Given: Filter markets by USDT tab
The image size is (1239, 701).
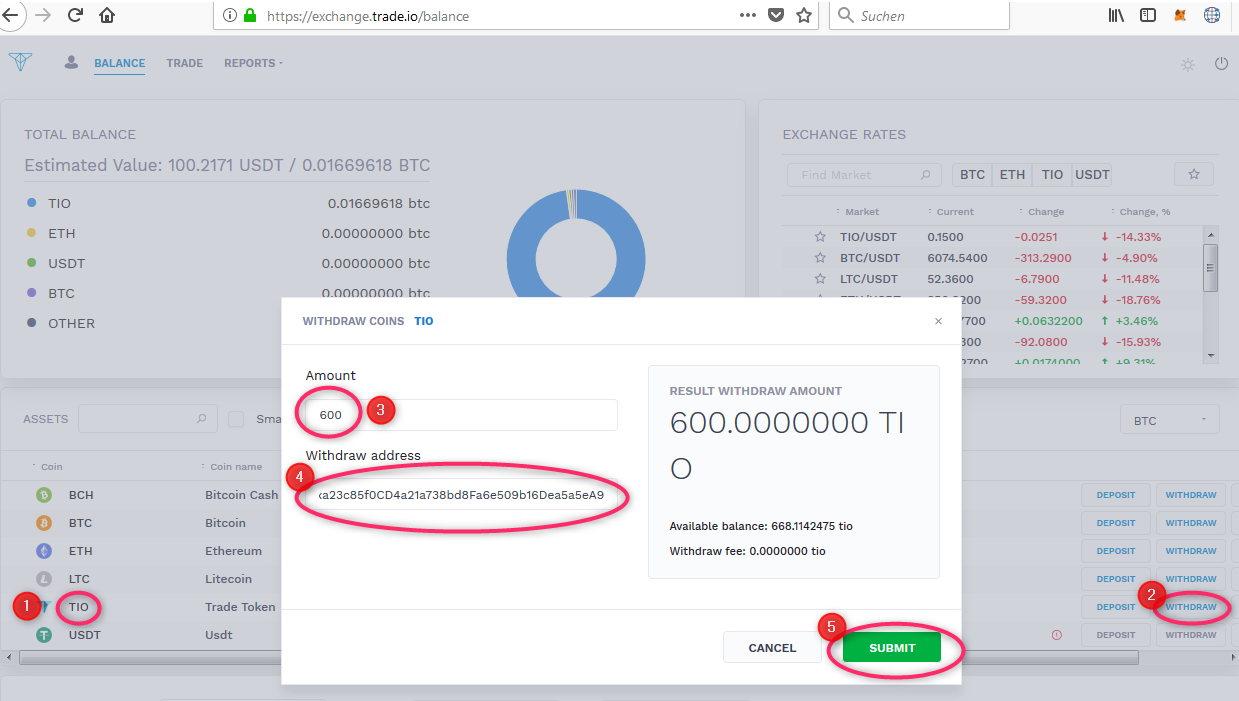Looking at the screenshot, I should (1092, 174).
